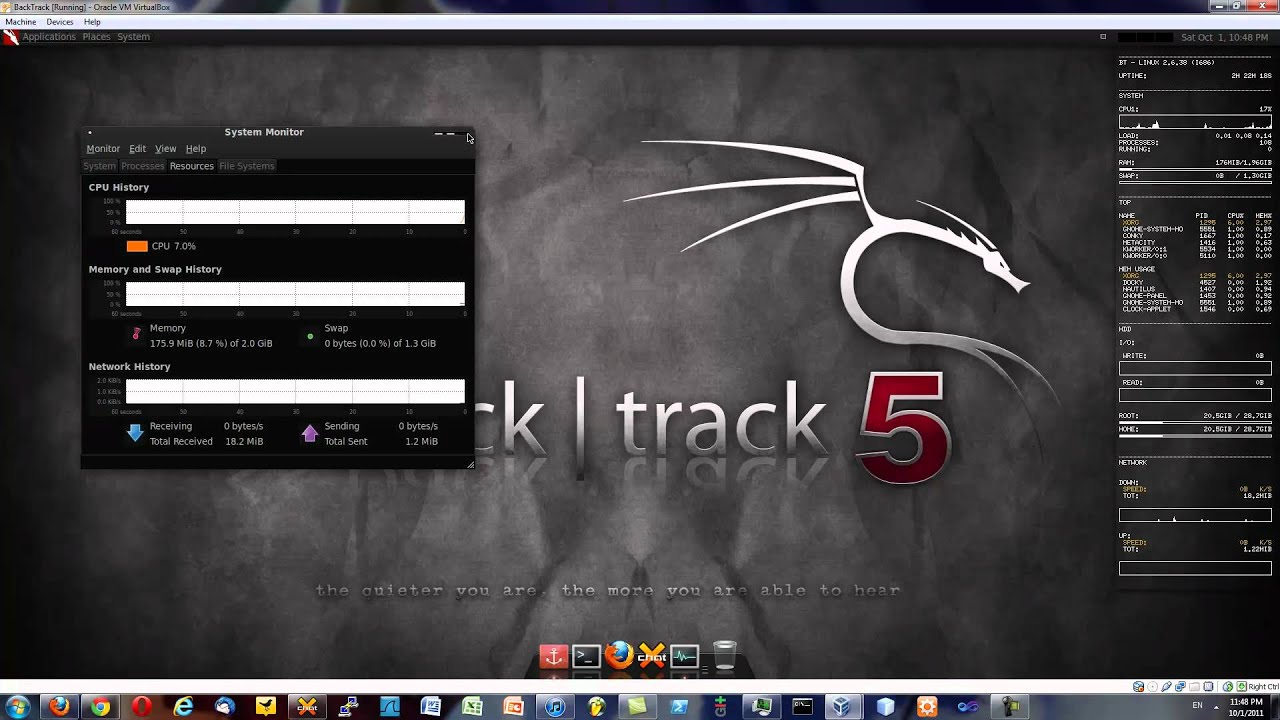Open the VirtualBox Help menu

92,22
